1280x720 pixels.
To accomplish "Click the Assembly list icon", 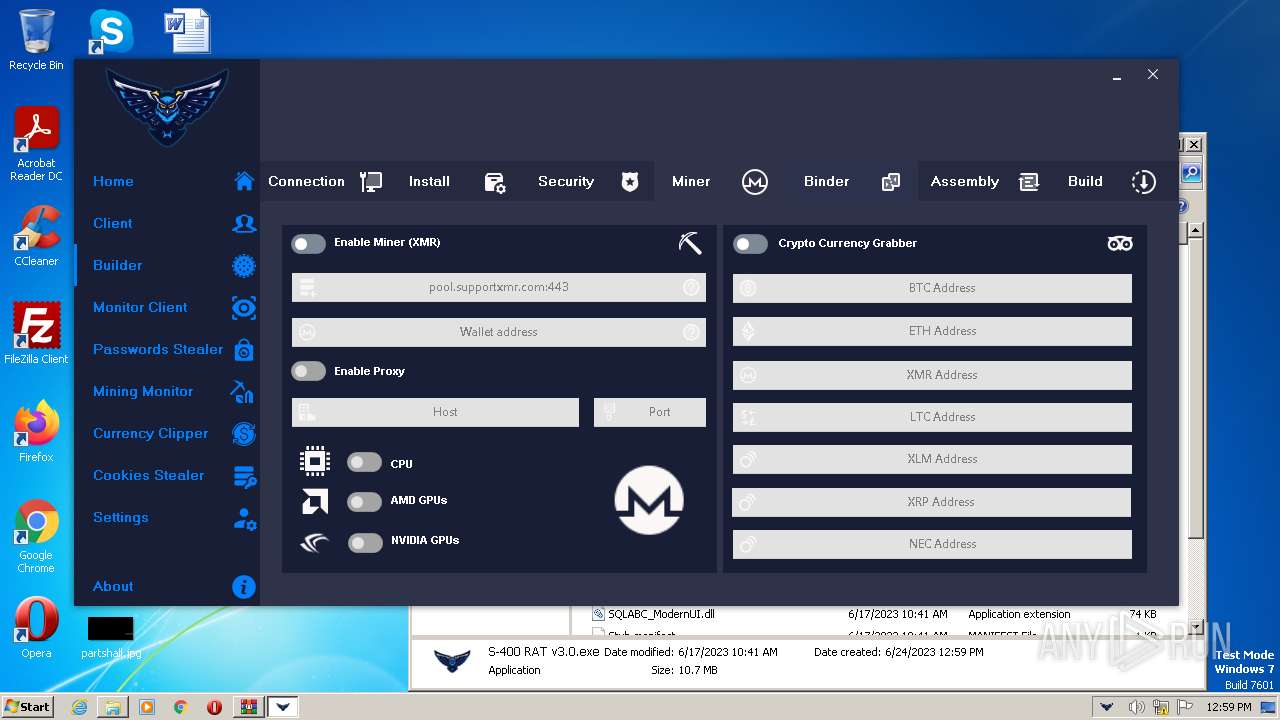I will click(x=1028, y=182).
